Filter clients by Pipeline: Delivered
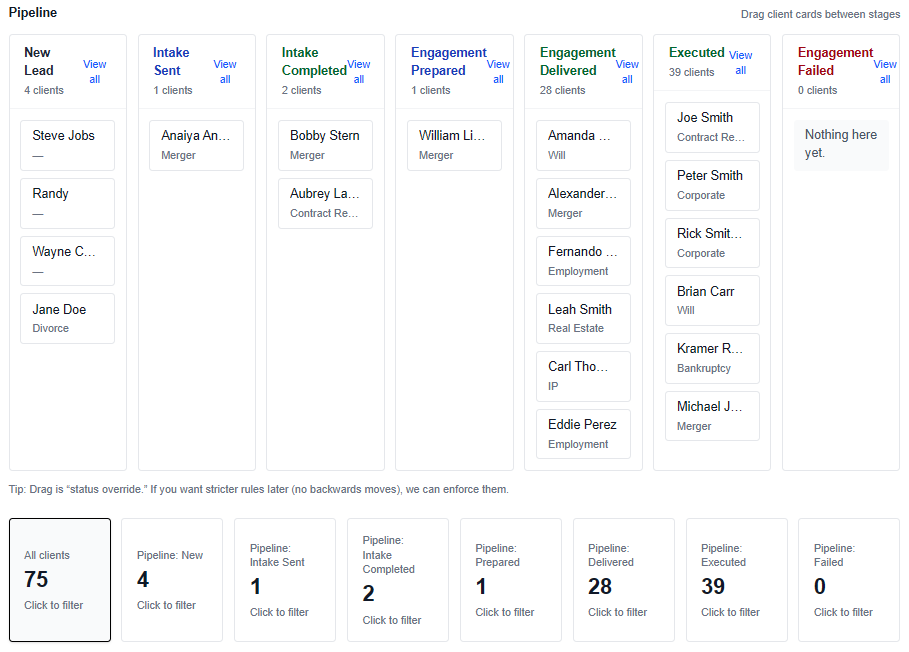909x652 pixels. [624, 580]
